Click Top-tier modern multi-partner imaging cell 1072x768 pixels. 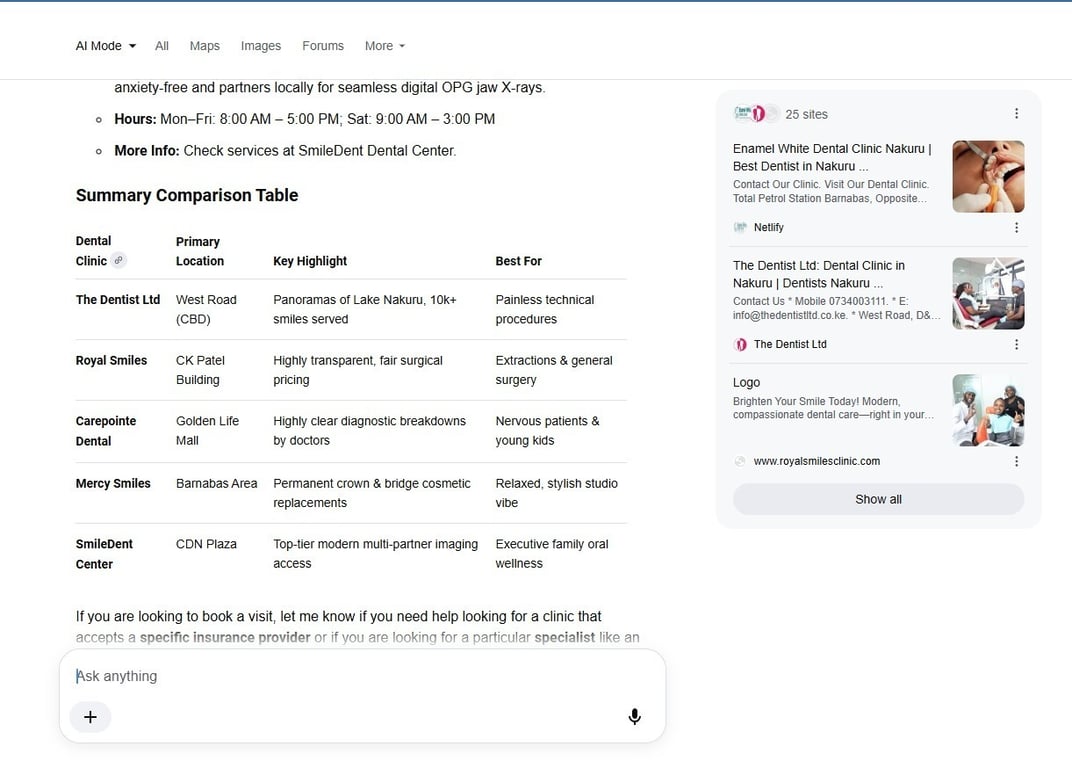[x=375, y=554]
